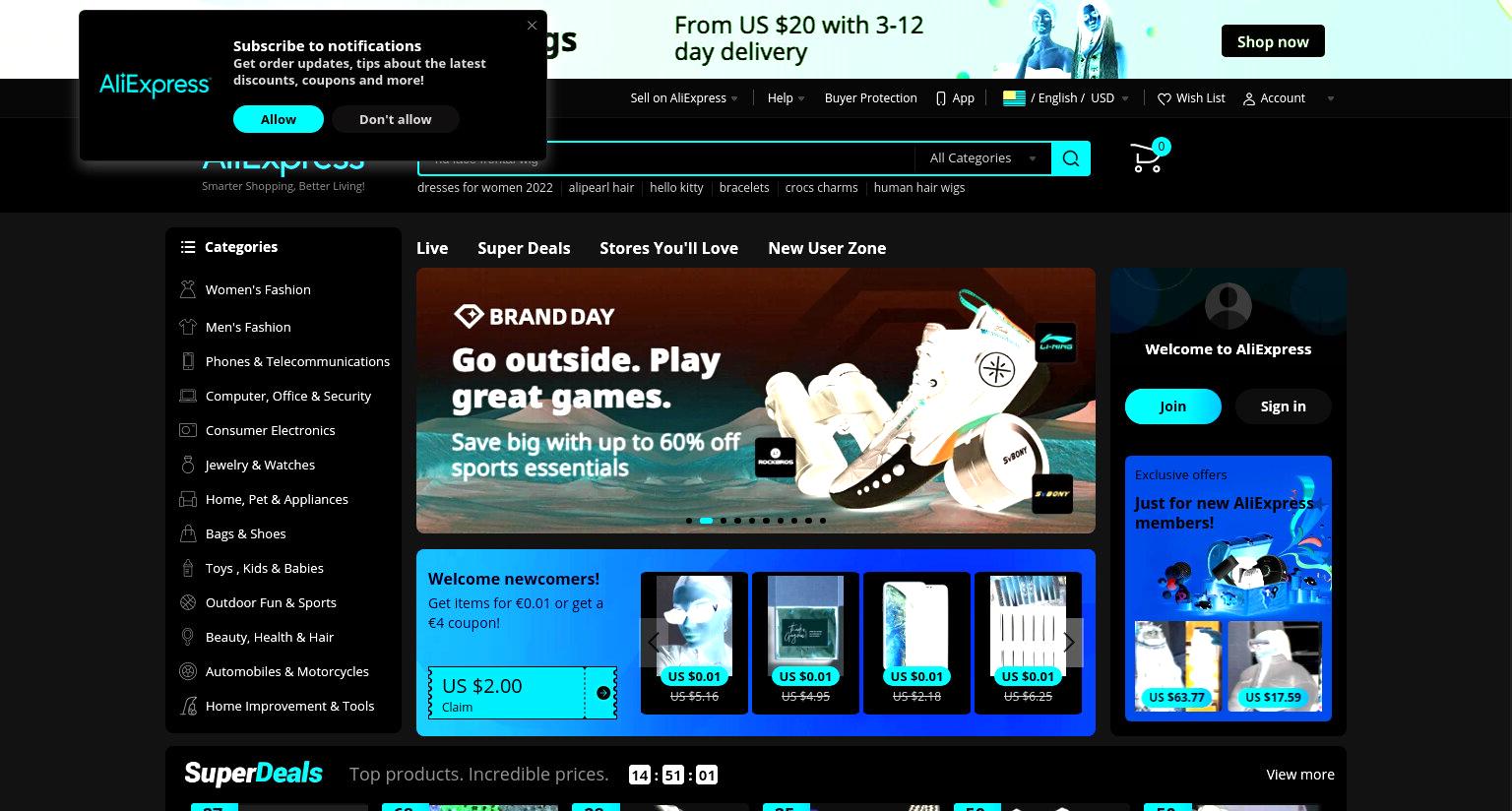This screenshot has height=811, width=1512.
Task: Click the Wish List heart icon
Action: tap(1165, 98)
